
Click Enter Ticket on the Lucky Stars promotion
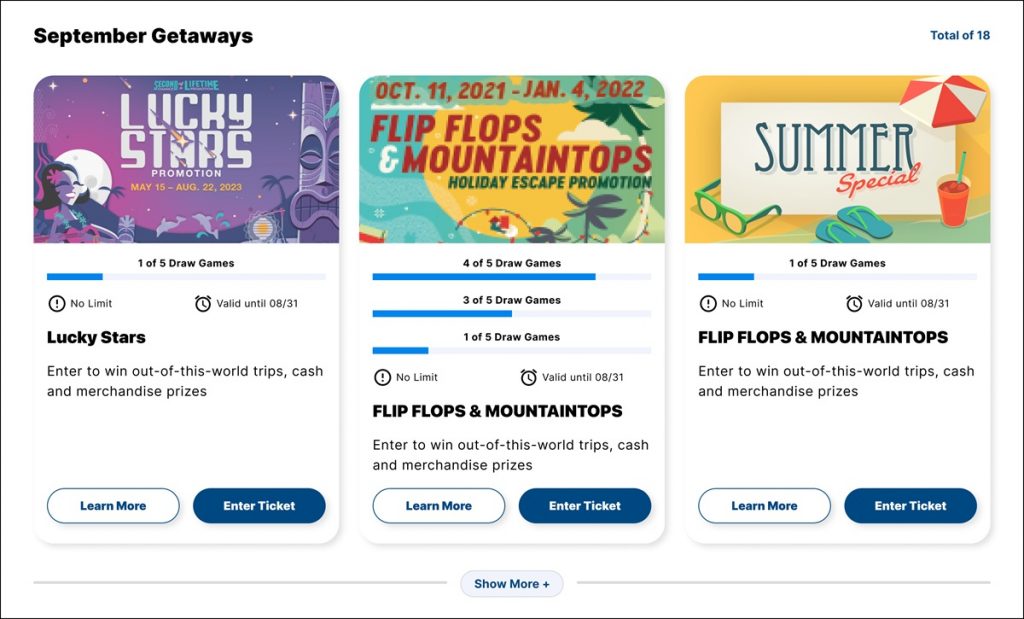point(259,505)
